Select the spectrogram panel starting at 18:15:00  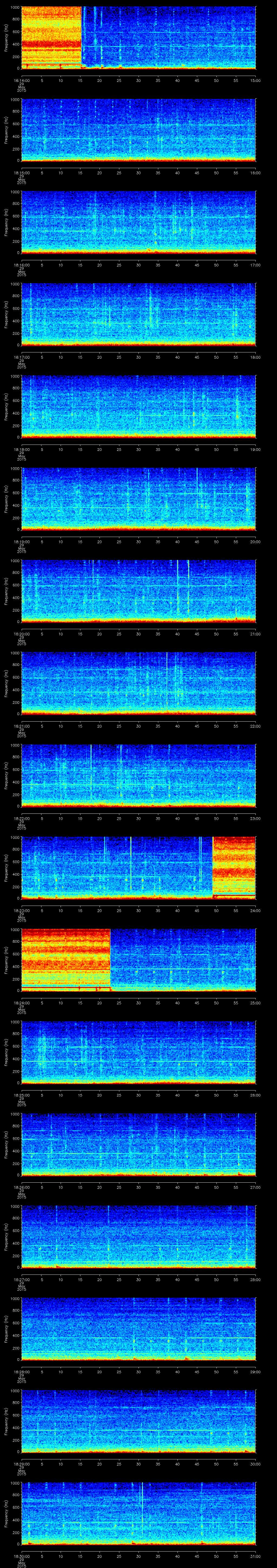(x=138, y=130)
